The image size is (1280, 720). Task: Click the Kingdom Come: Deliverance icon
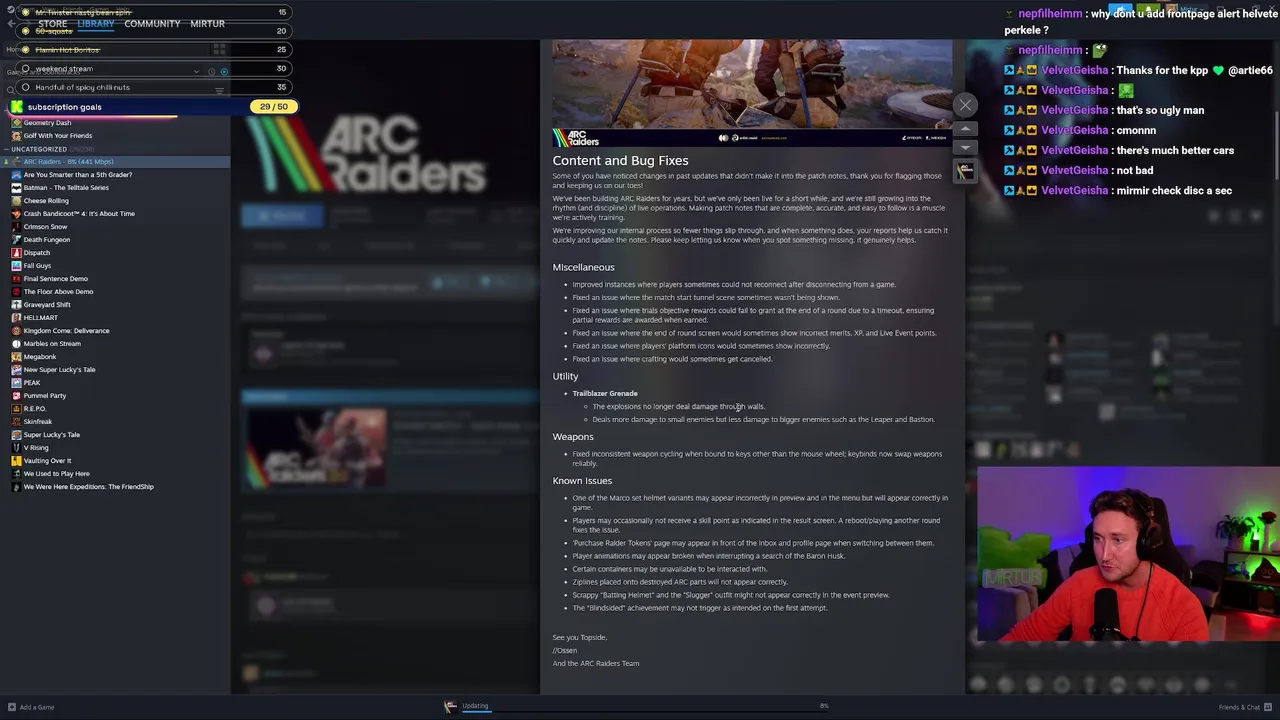16,330
